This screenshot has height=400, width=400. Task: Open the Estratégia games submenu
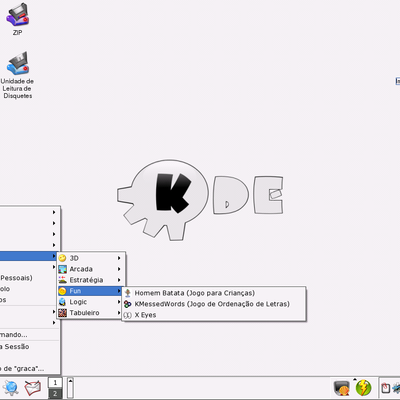tap(90, 280)
